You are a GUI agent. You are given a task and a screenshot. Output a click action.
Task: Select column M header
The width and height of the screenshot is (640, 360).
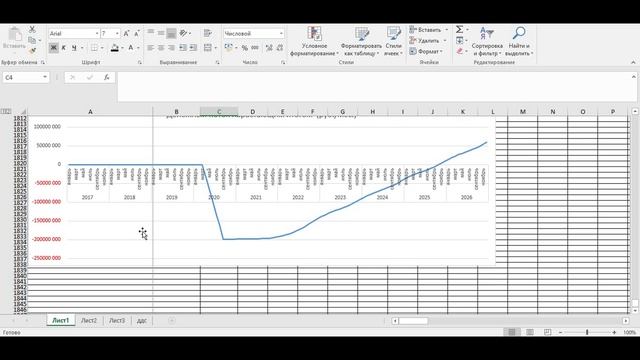point(522,111)
